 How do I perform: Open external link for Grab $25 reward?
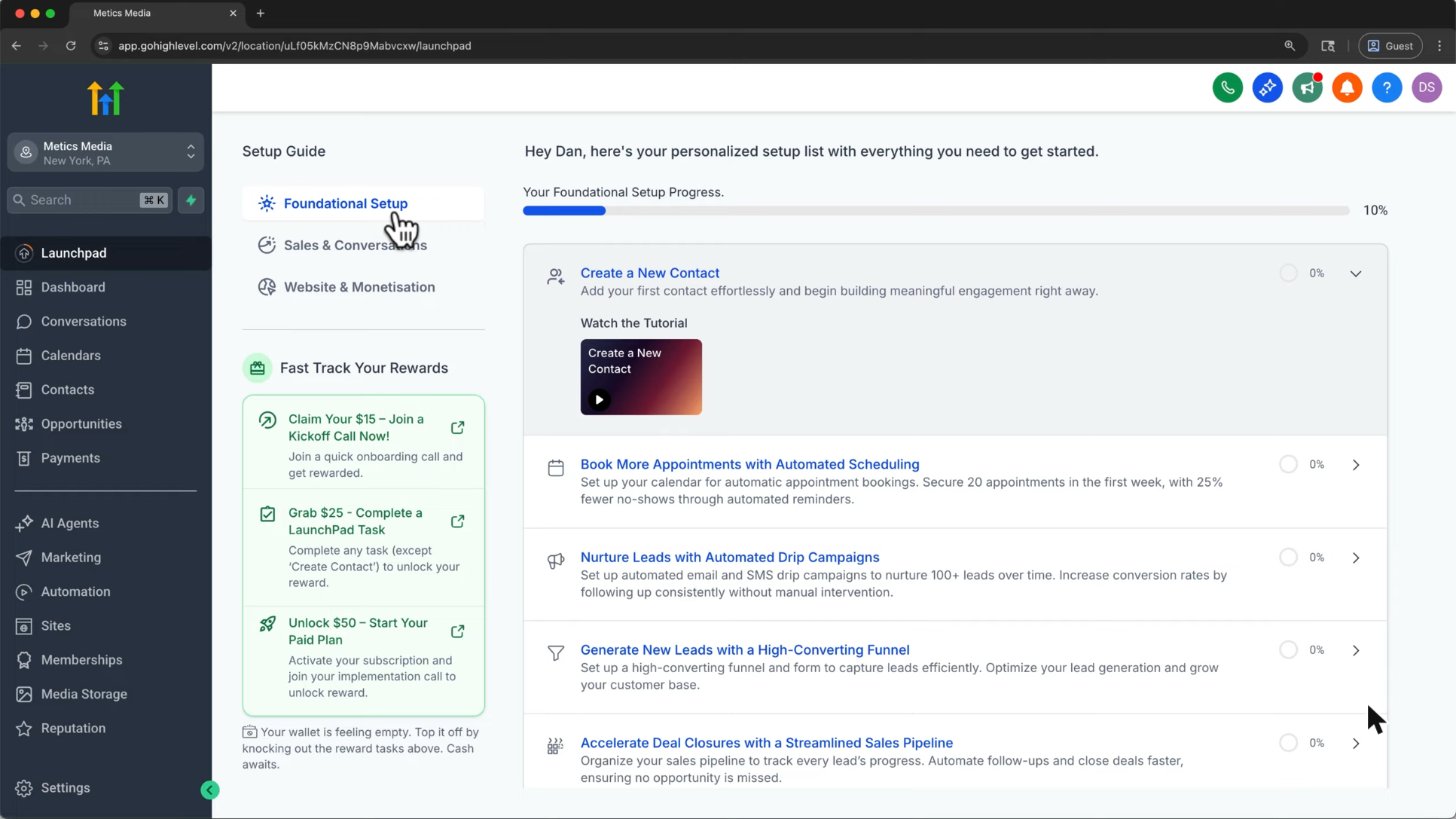pos(458,522)
